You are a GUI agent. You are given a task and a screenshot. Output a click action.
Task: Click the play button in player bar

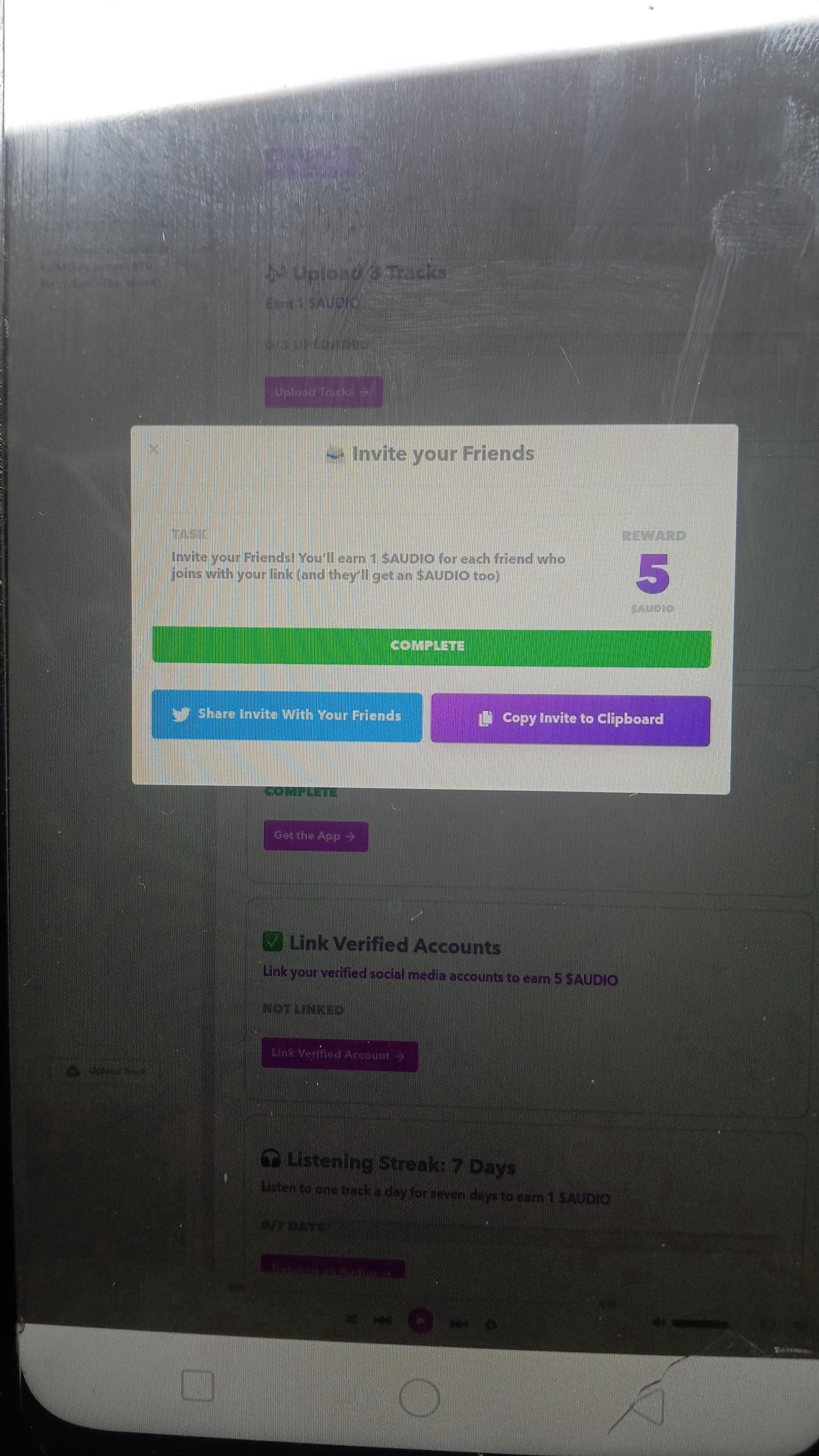[x=420, y=1321]
